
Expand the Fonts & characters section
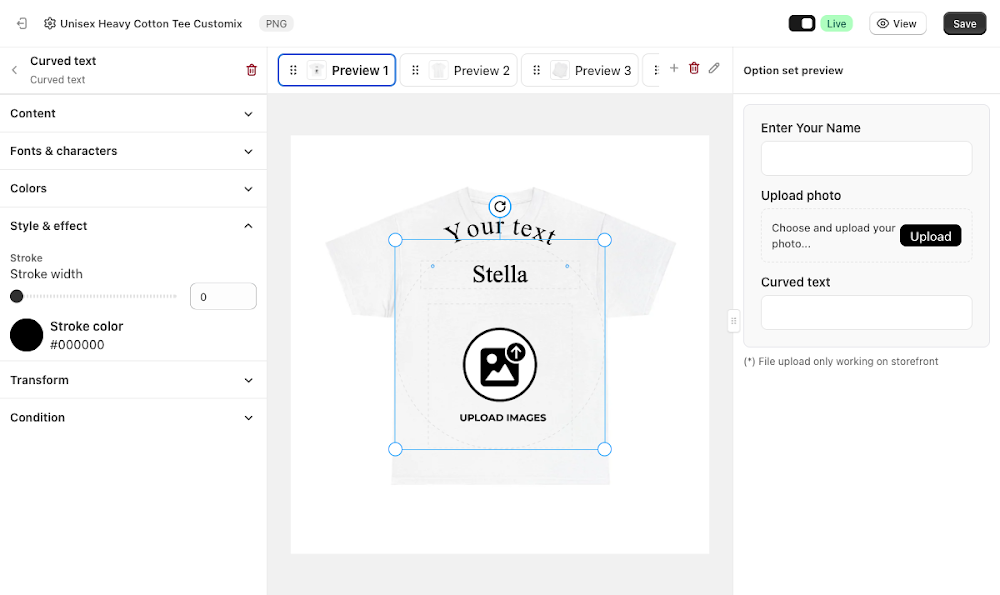(133, 151)
